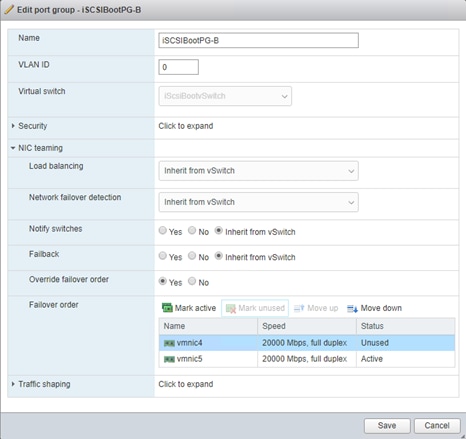
Task: Click the vmnic4 network adapter icon
Action: coord(169,343)
